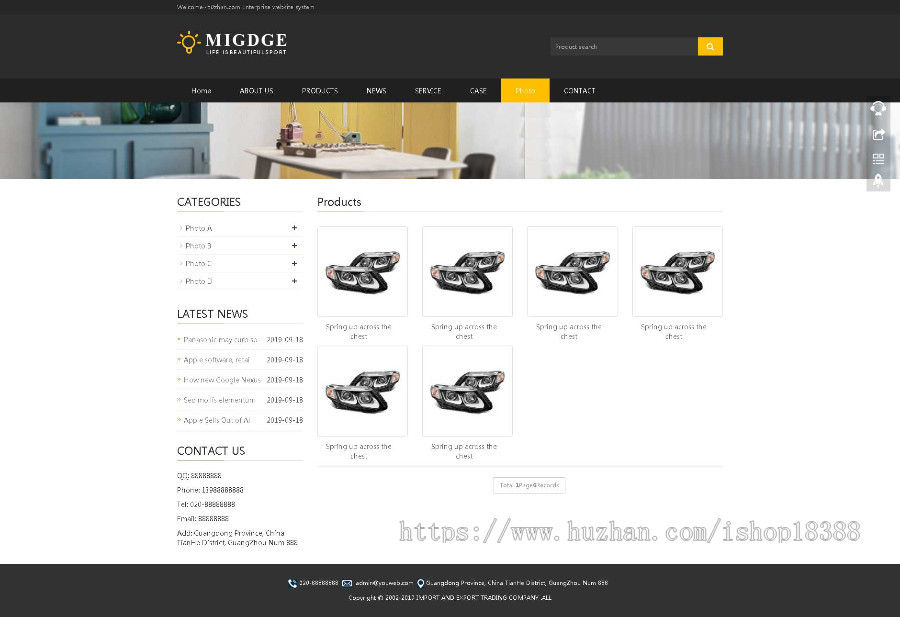Click the highlighted Photo tab
Viewport: 900px width, 617px height.
(x=525, y=91)
